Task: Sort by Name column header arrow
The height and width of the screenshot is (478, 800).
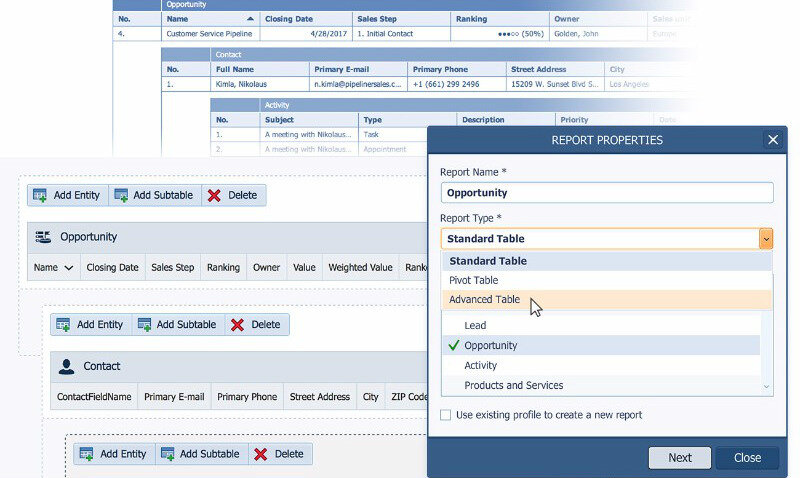Action: point(248,19)
